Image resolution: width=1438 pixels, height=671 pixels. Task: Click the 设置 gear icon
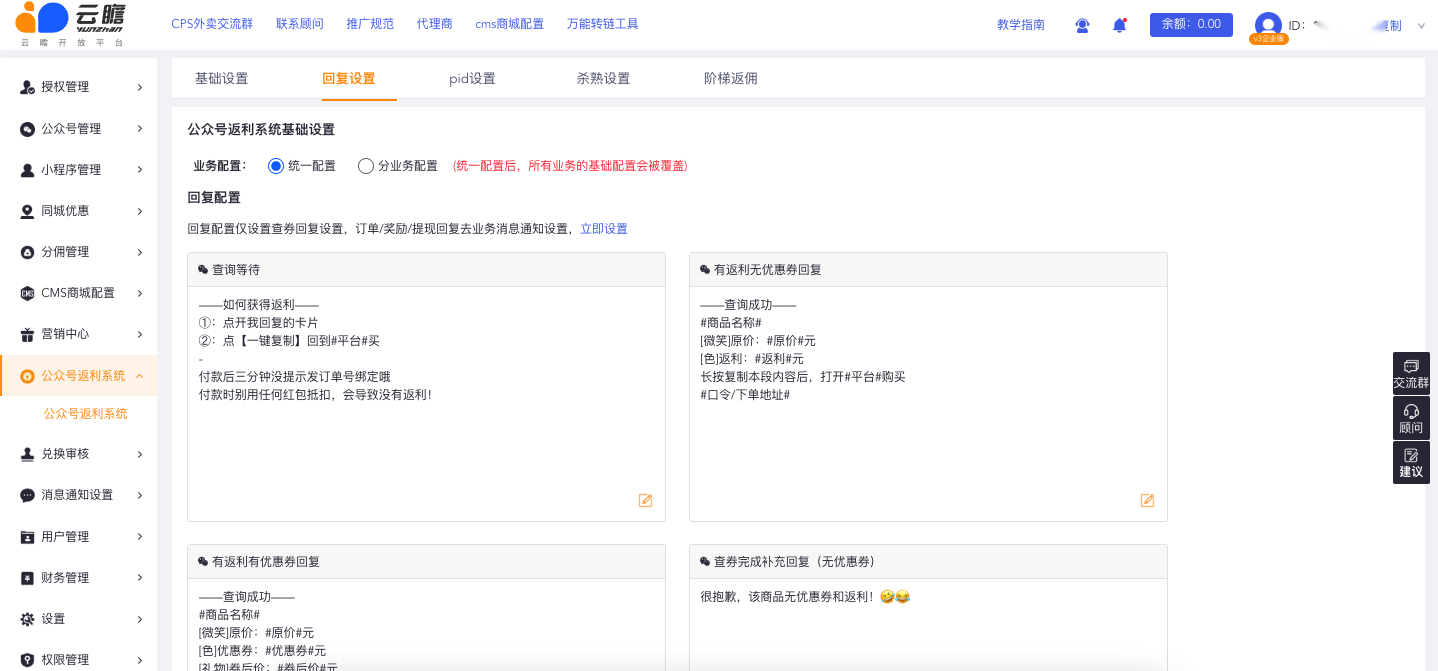click(x=28, y=619)
